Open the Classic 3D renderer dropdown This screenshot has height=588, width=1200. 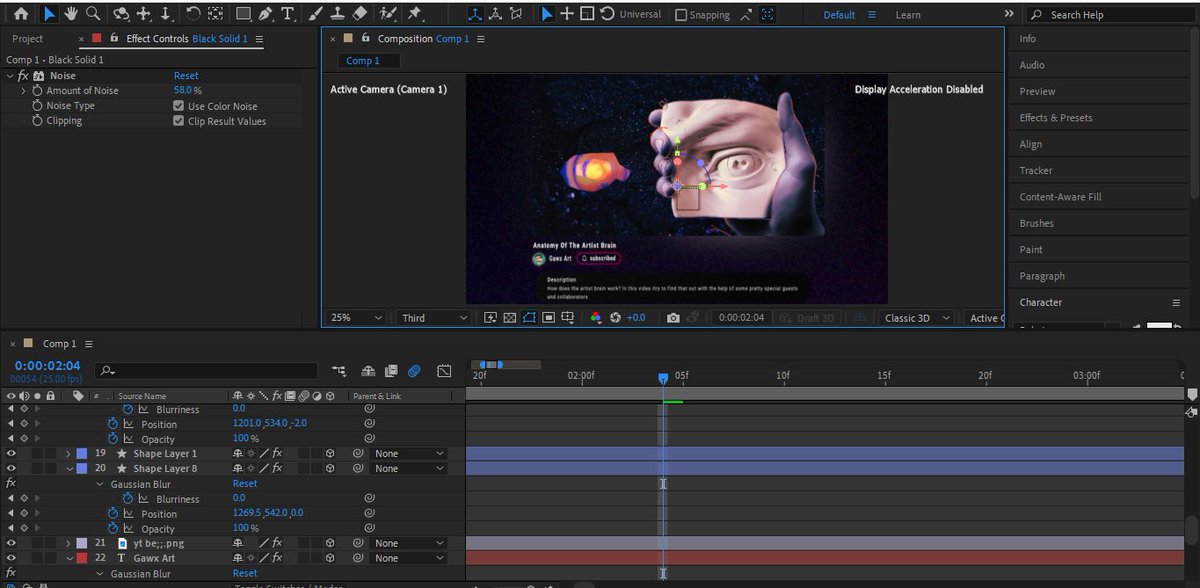pos(913,317)
